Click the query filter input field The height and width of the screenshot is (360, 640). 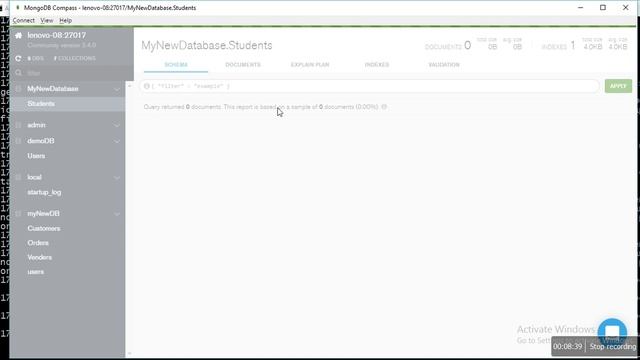click(x=369, y=86)
